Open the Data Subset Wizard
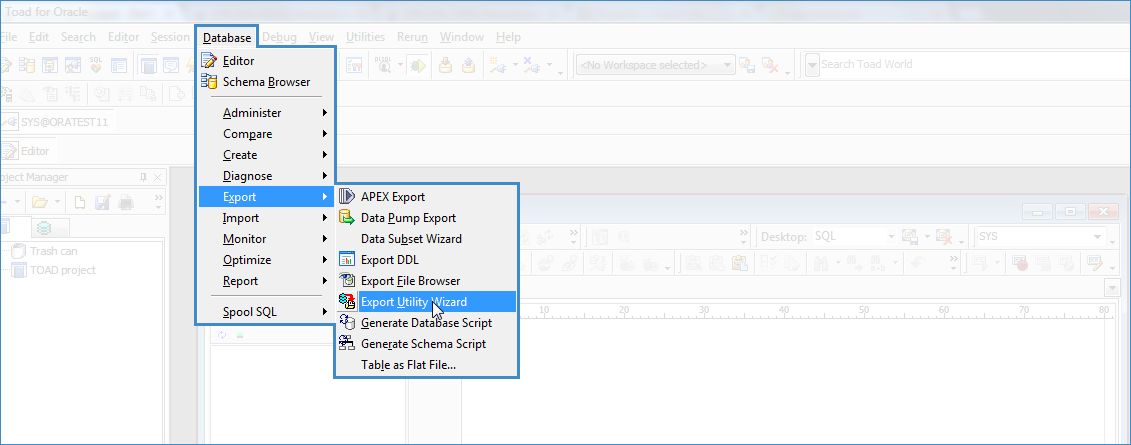 point(426,239)
